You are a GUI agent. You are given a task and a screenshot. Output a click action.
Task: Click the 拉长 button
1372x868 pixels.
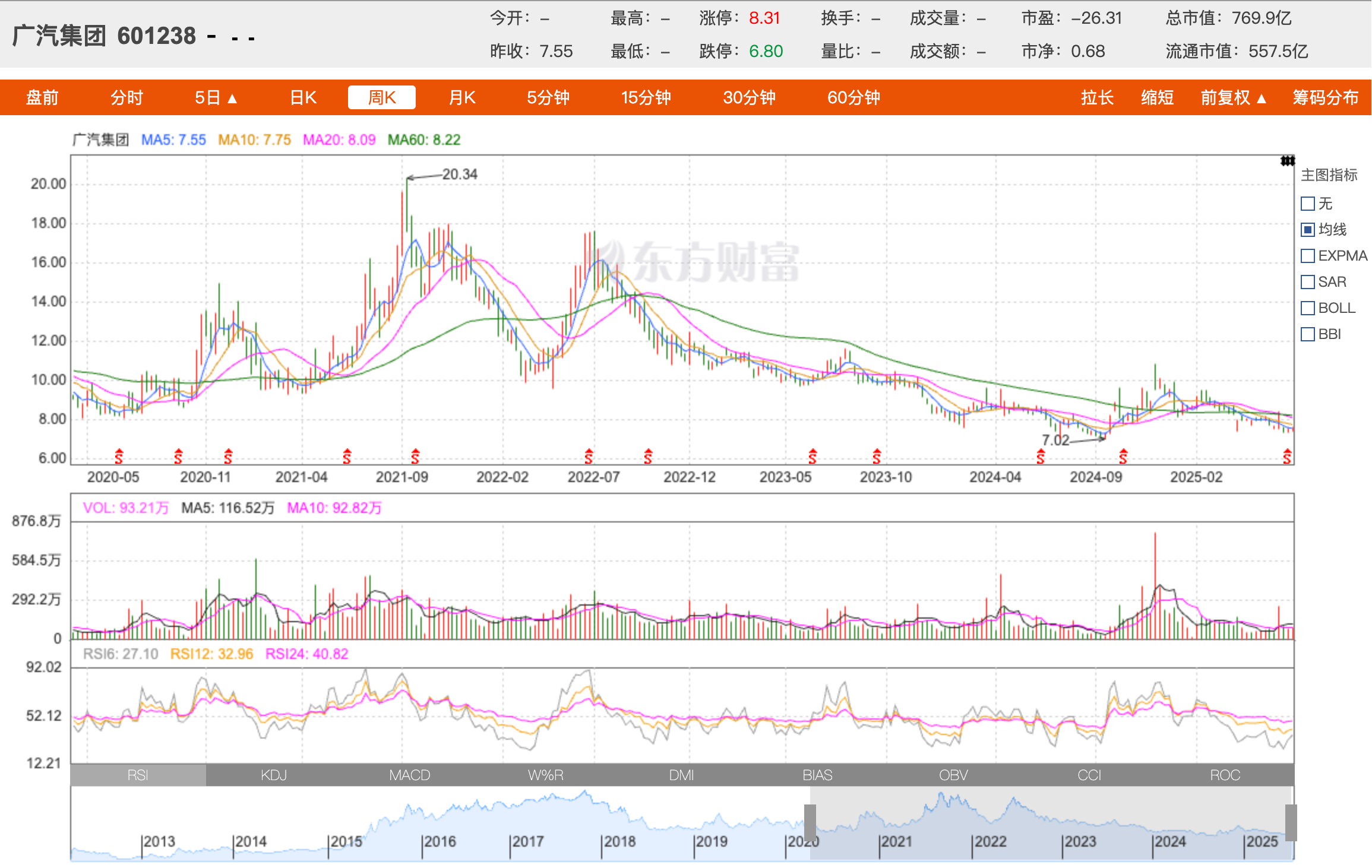[1097, 97]
